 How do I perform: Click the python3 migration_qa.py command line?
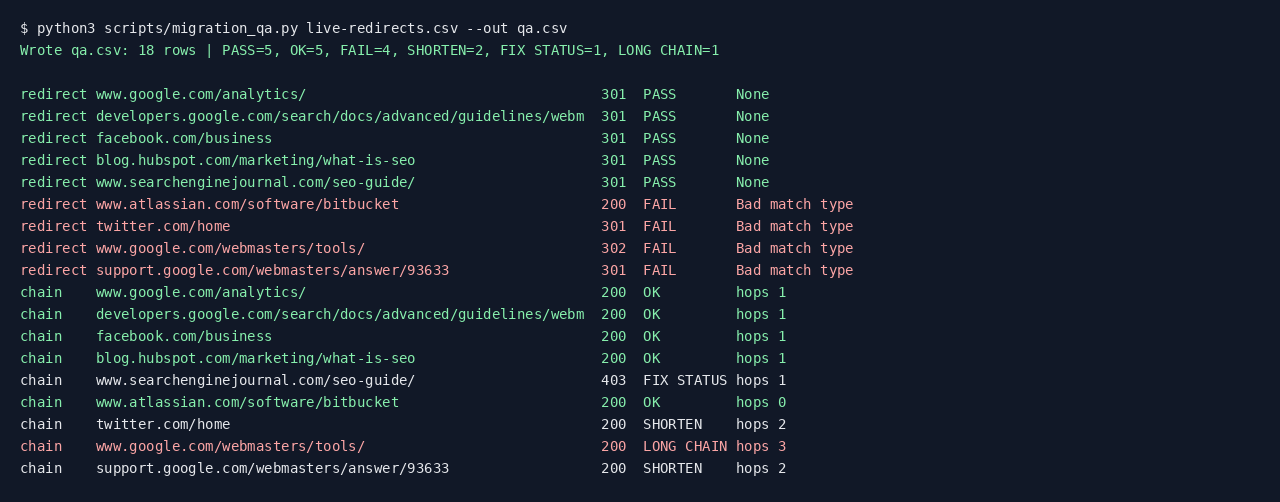point(293,28)
